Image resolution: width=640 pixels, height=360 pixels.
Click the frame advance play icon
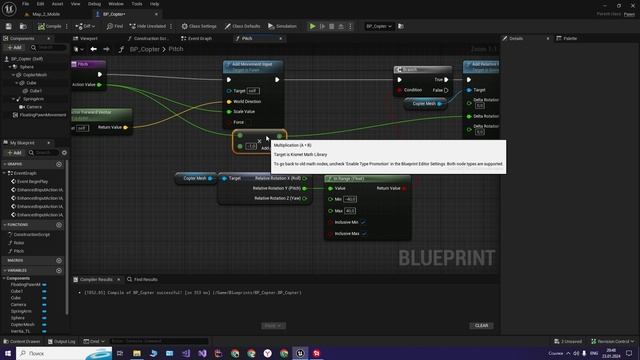tap(322, 26)
